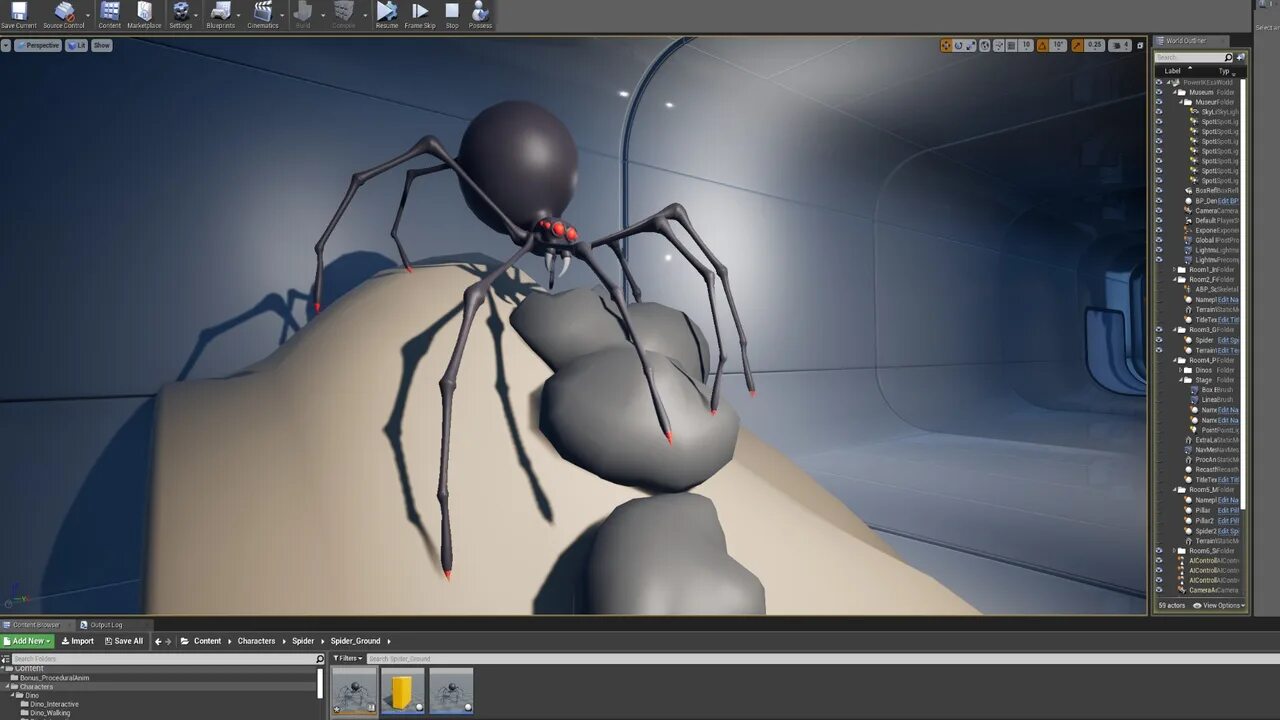Toggle grid snapping in viewport

(1011, 45)
